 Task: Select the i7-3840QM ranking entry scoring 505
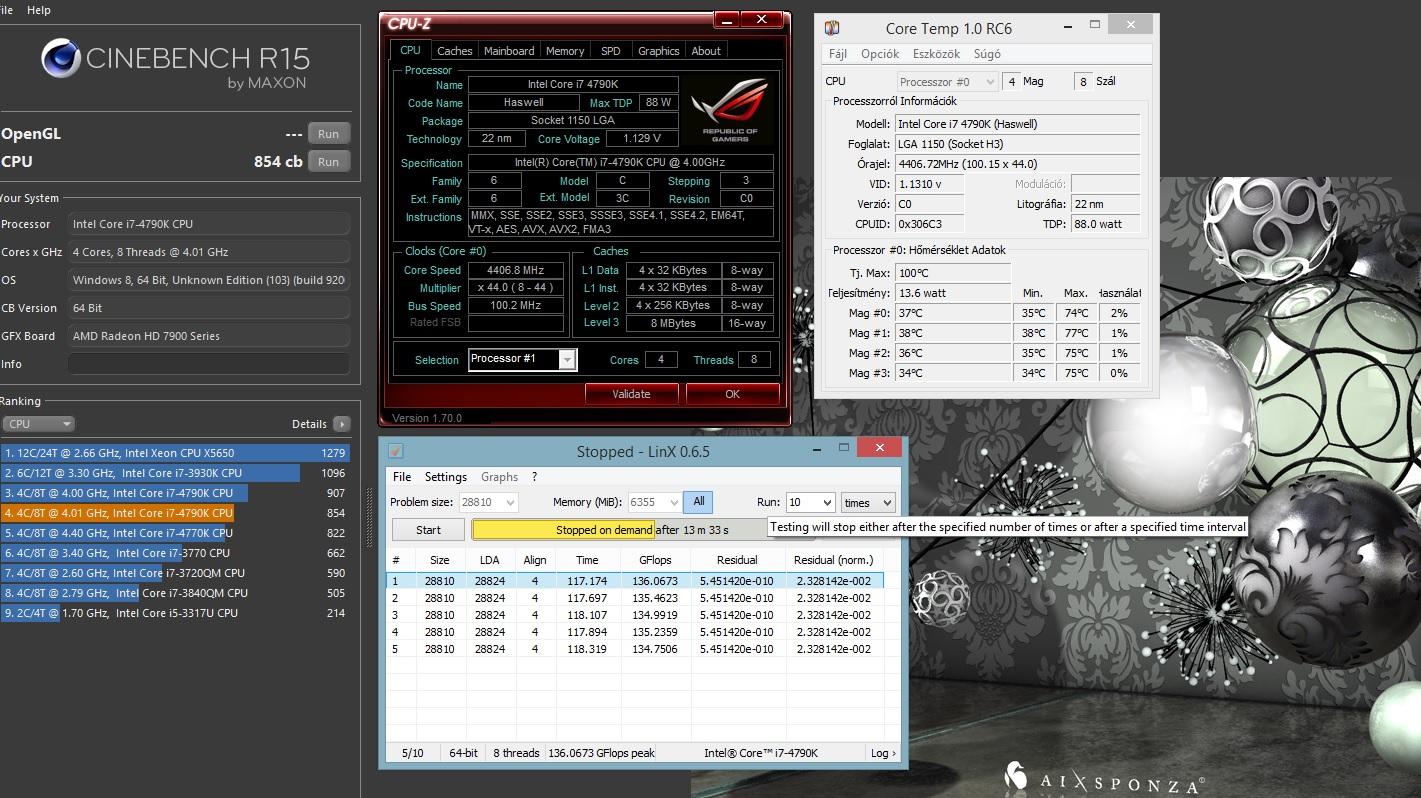pos(175,593)
